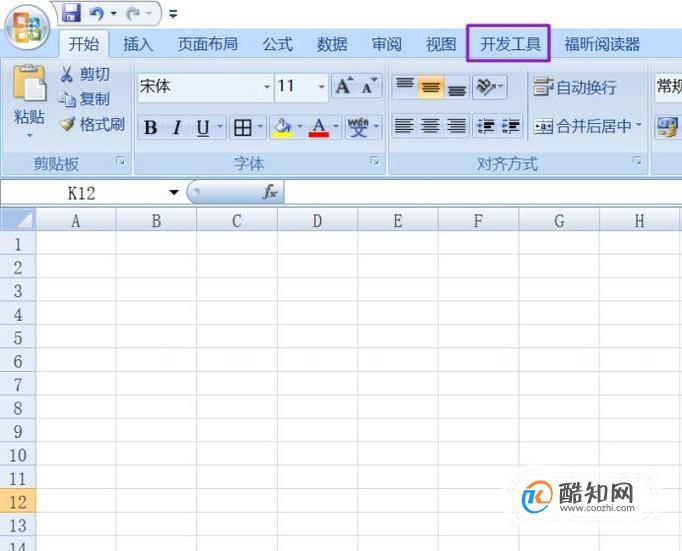Open the 数据 ribbon tab
682x551 pixels.
coord(332,44)
